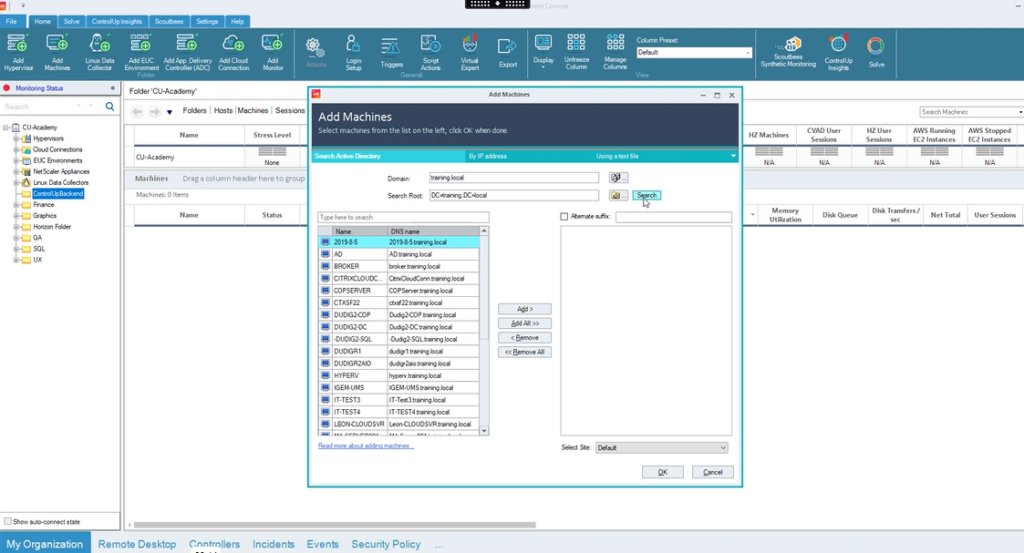Expand the Finance folder node
This screenshot has width=1024, height=553.
coord(16,204)
